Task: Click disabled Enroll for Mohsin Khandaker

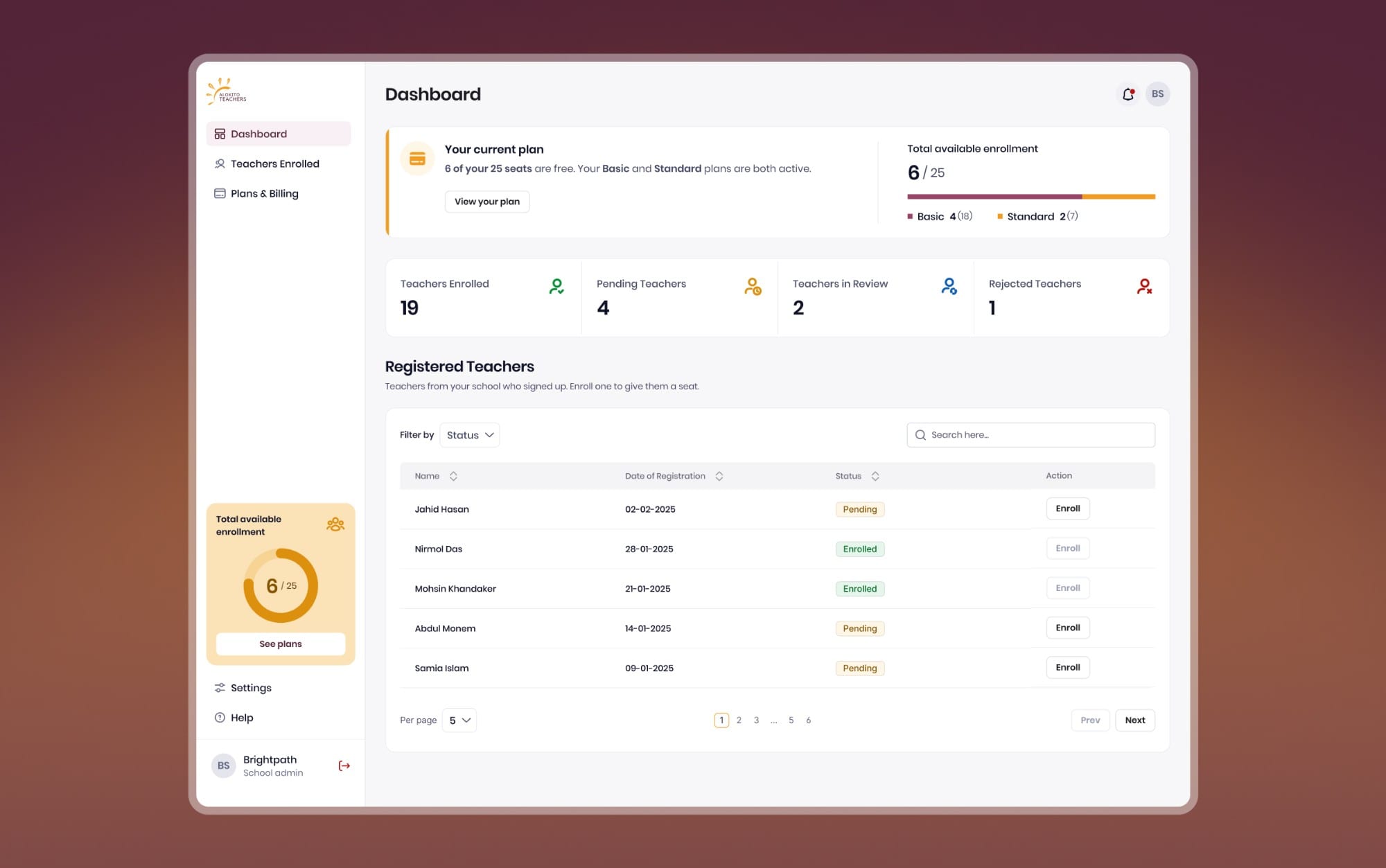Action: click(x=1068, y=588)
